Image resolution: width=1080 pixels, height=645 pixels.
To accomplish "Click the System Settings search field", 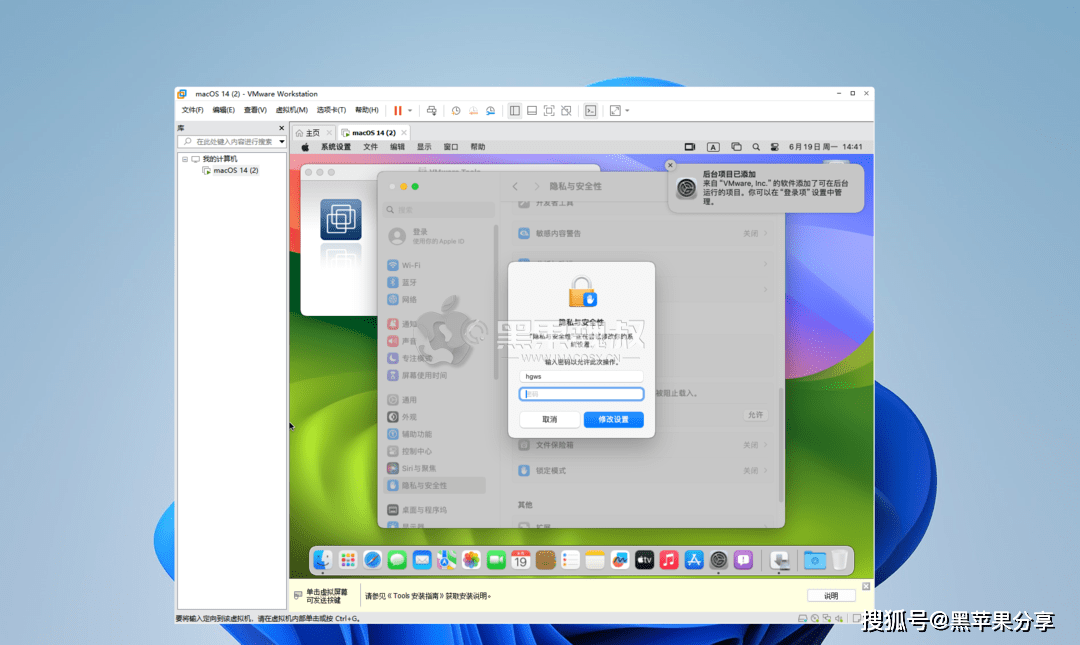I will (439, 209).
